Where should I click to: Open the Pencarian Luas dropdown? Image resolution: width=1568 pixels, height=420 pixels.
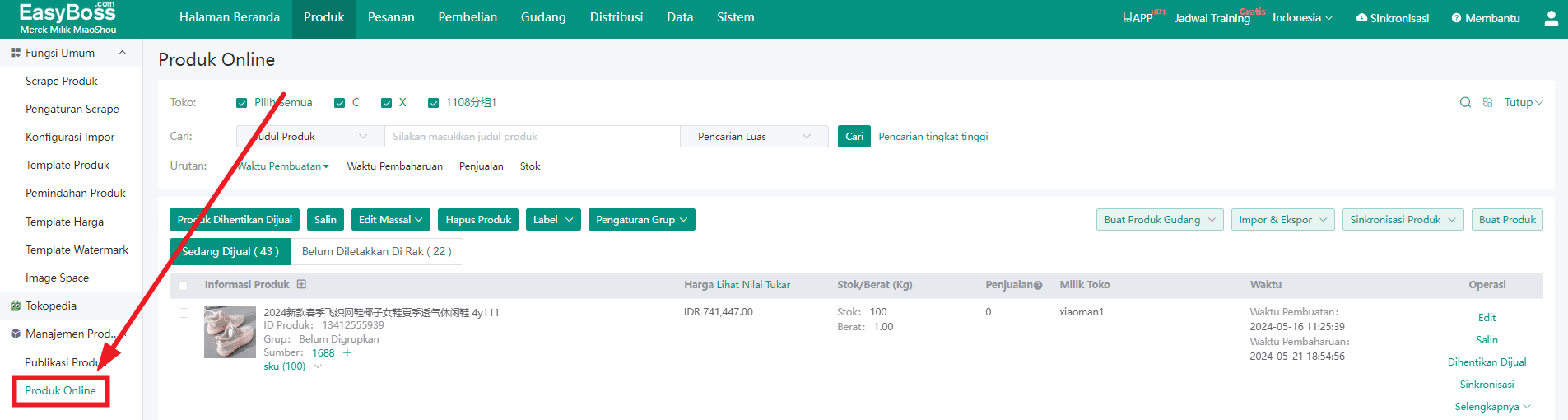coord(753,137)
